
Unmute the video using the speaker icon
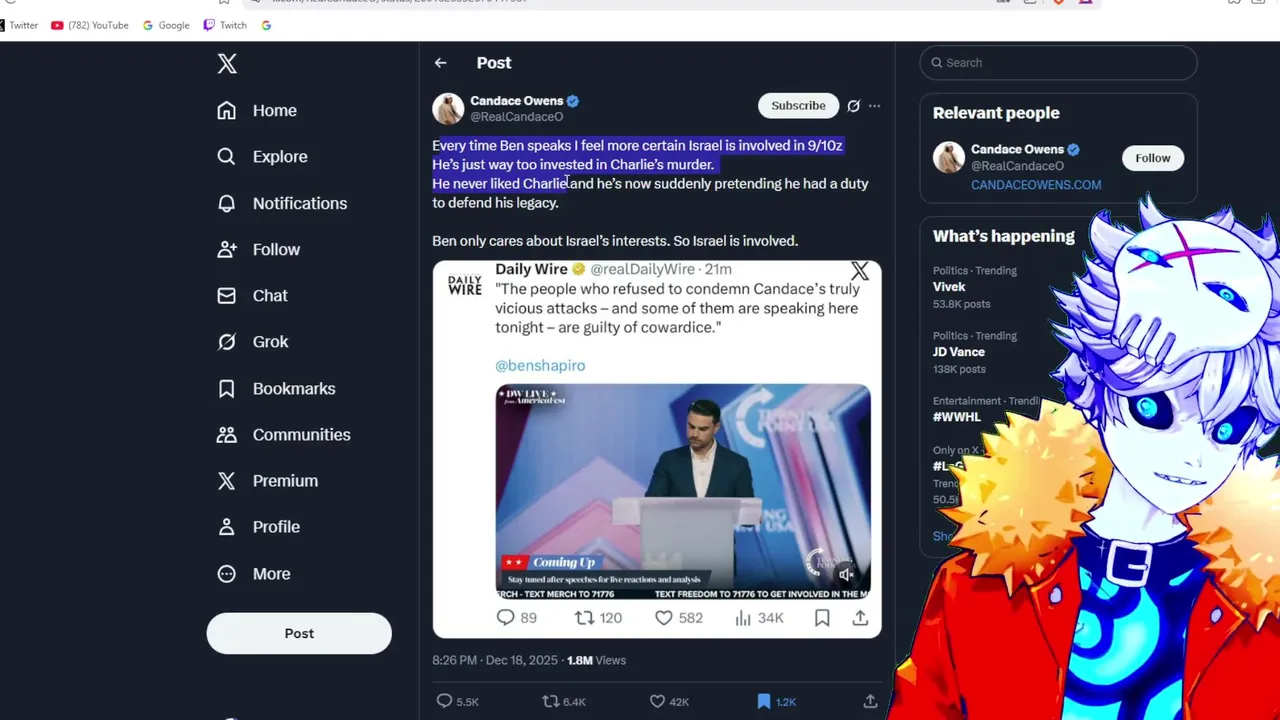pos(846,574)
